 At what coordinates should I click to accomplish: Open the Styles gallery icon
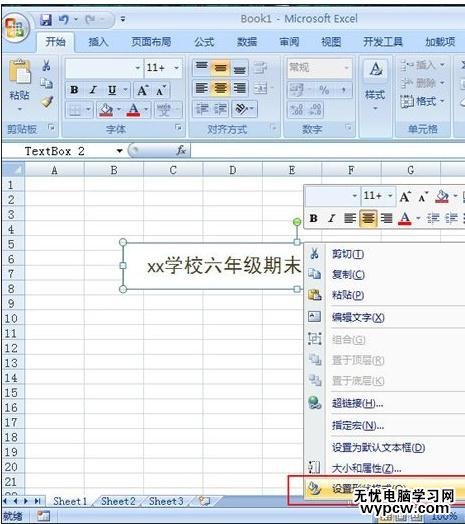[375, 70]
